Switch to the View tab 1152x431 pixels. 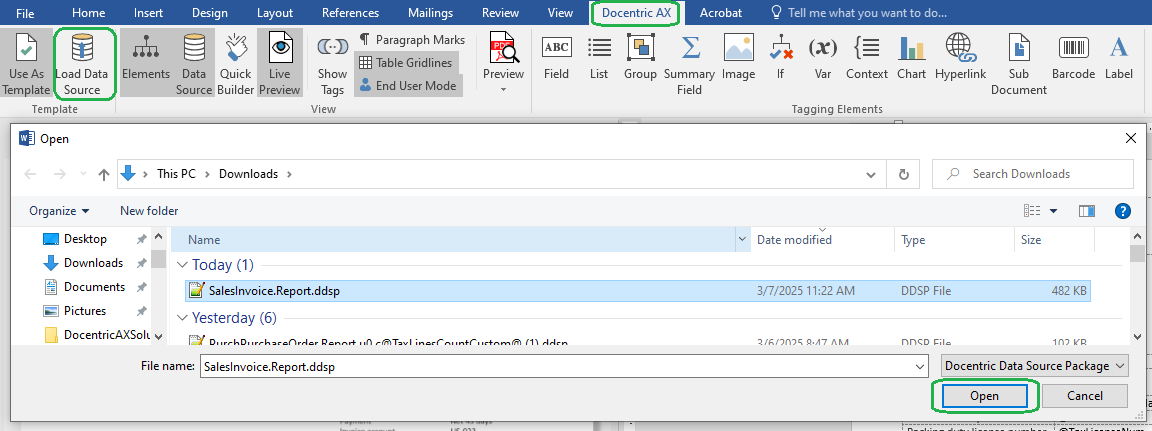tap(561, 12)
